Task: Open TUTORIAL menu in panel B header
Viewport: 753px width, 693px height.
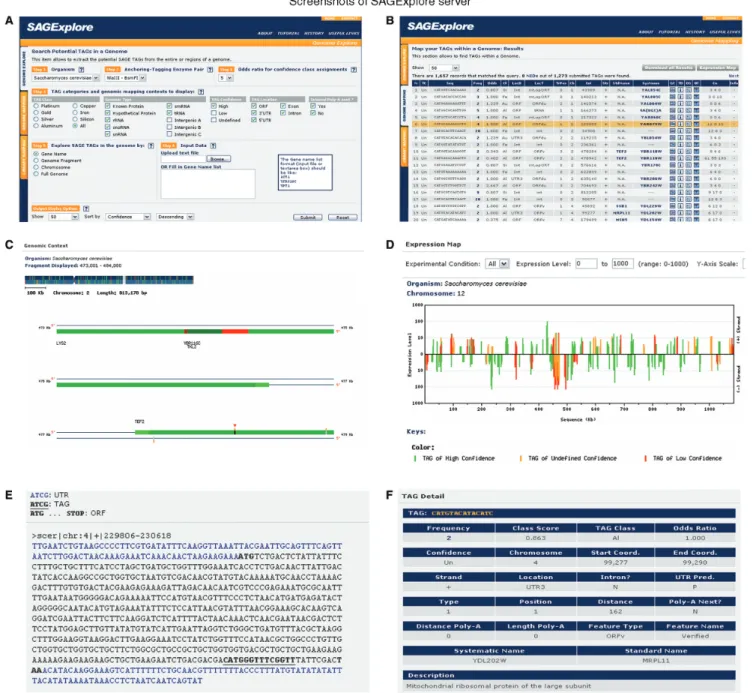Action: tap(669, 32)
